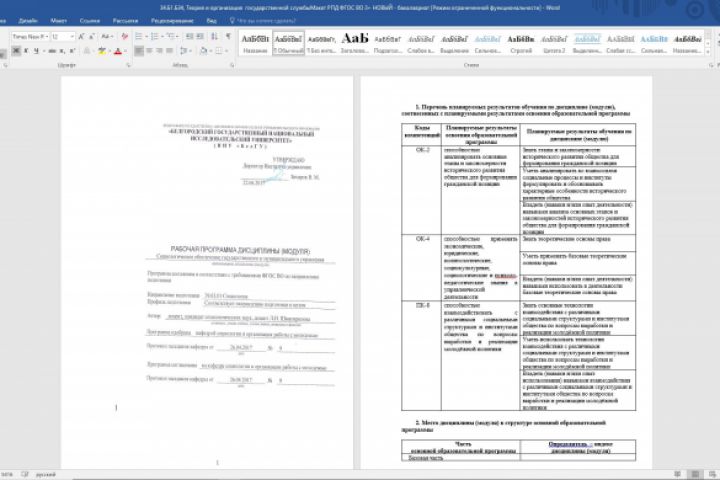Open the Вид ribbon tab
The width and height of the screenshot is (720, 480).
[211, 21]
